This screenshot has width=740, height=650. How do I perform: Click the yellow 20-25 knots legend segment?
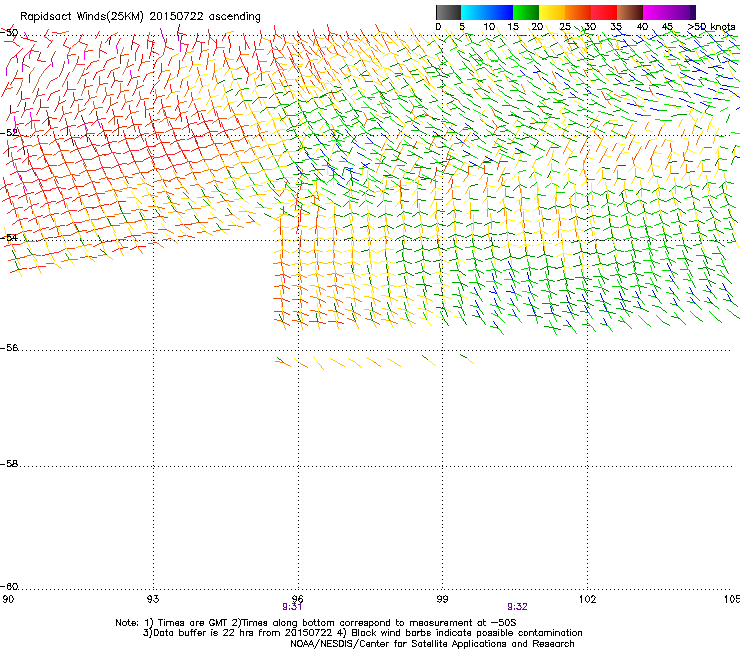tap(552, 12)
